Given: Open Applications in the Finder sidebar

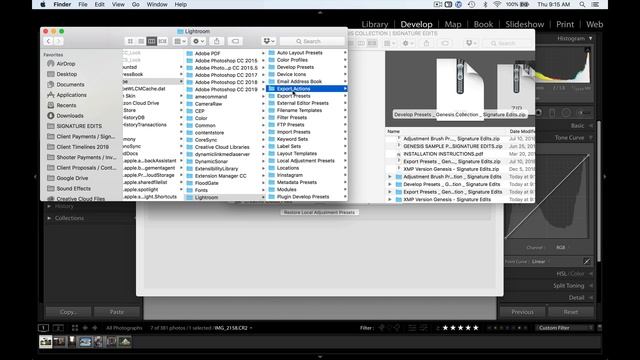Looking at the screenshot, I should [71, 95].
